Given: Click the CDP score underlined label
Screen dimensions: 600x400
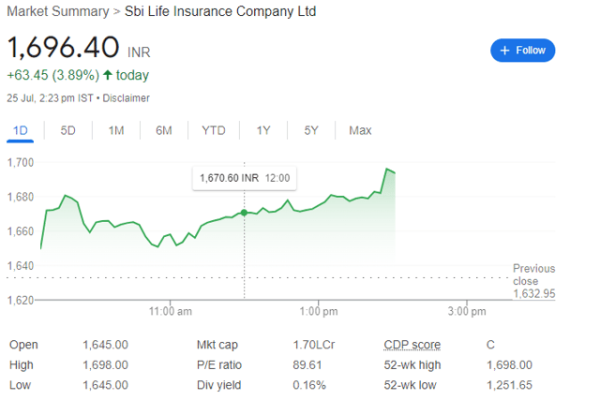Looking at the screenshot, I should pos(412,345).
